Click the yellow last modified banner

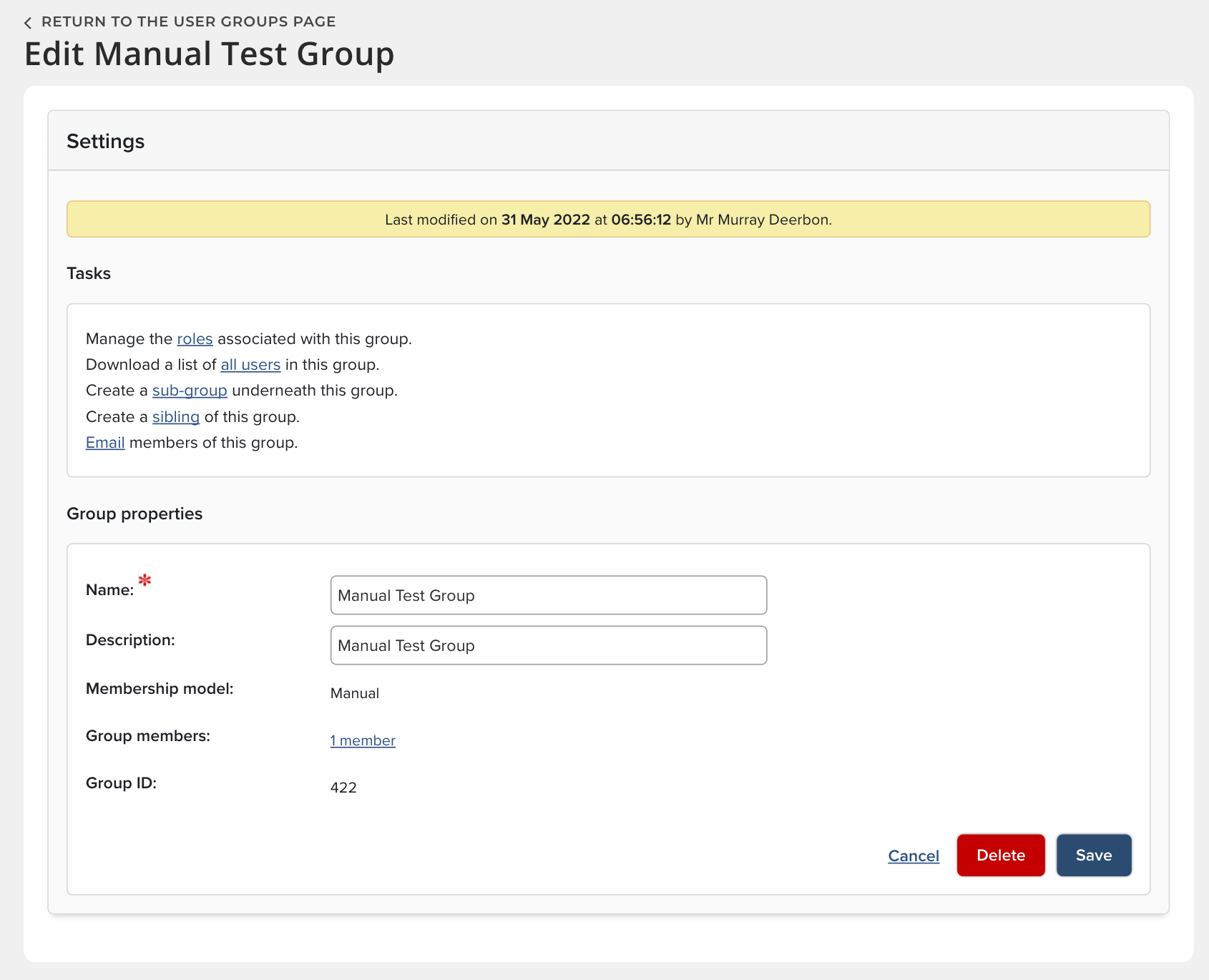(608, 220)
